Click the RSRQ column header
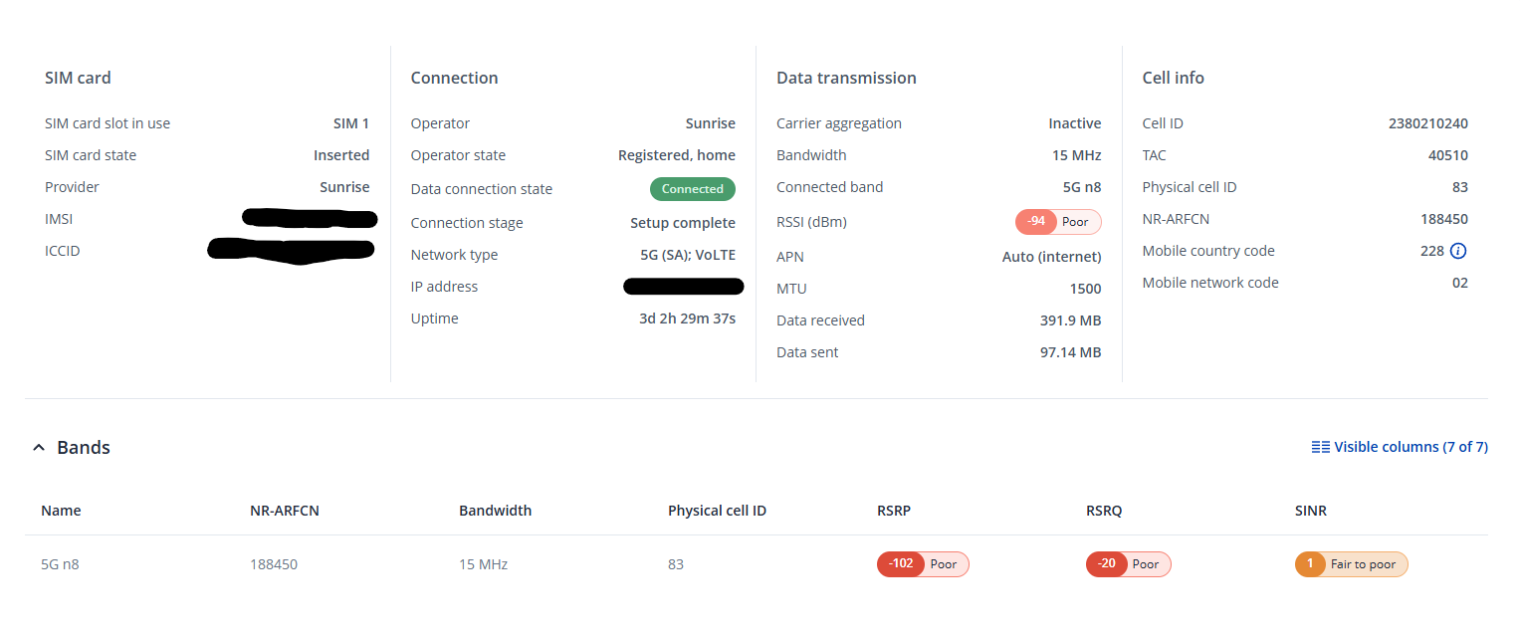This screenshot has width=1520, height=637. [x=1104, y=510]
